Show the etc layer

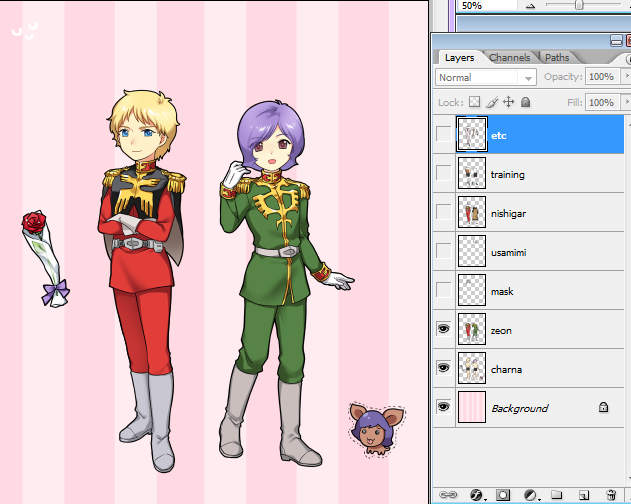pyautogui.click(x=443, y=134)
